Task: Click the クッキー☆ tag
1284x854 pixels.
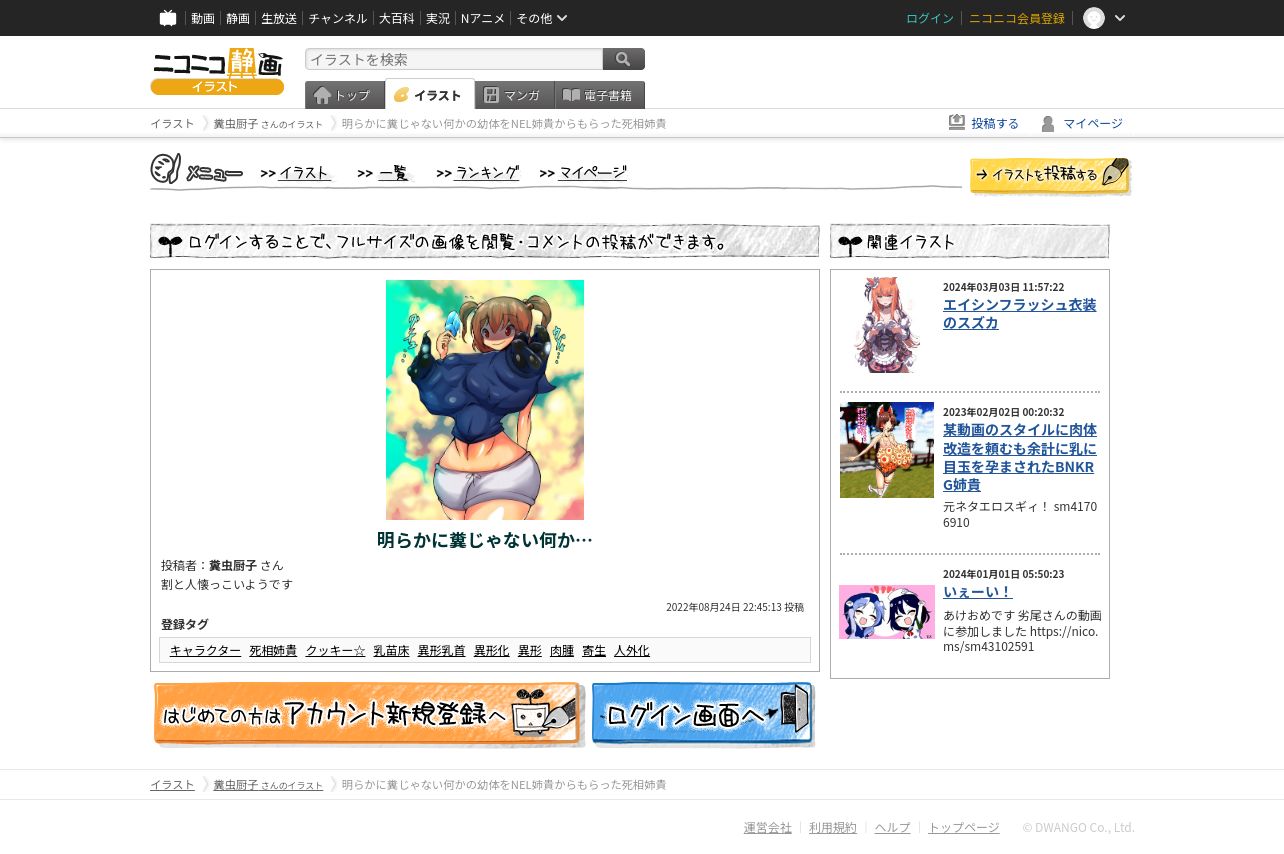Action: tap(335, 650)
